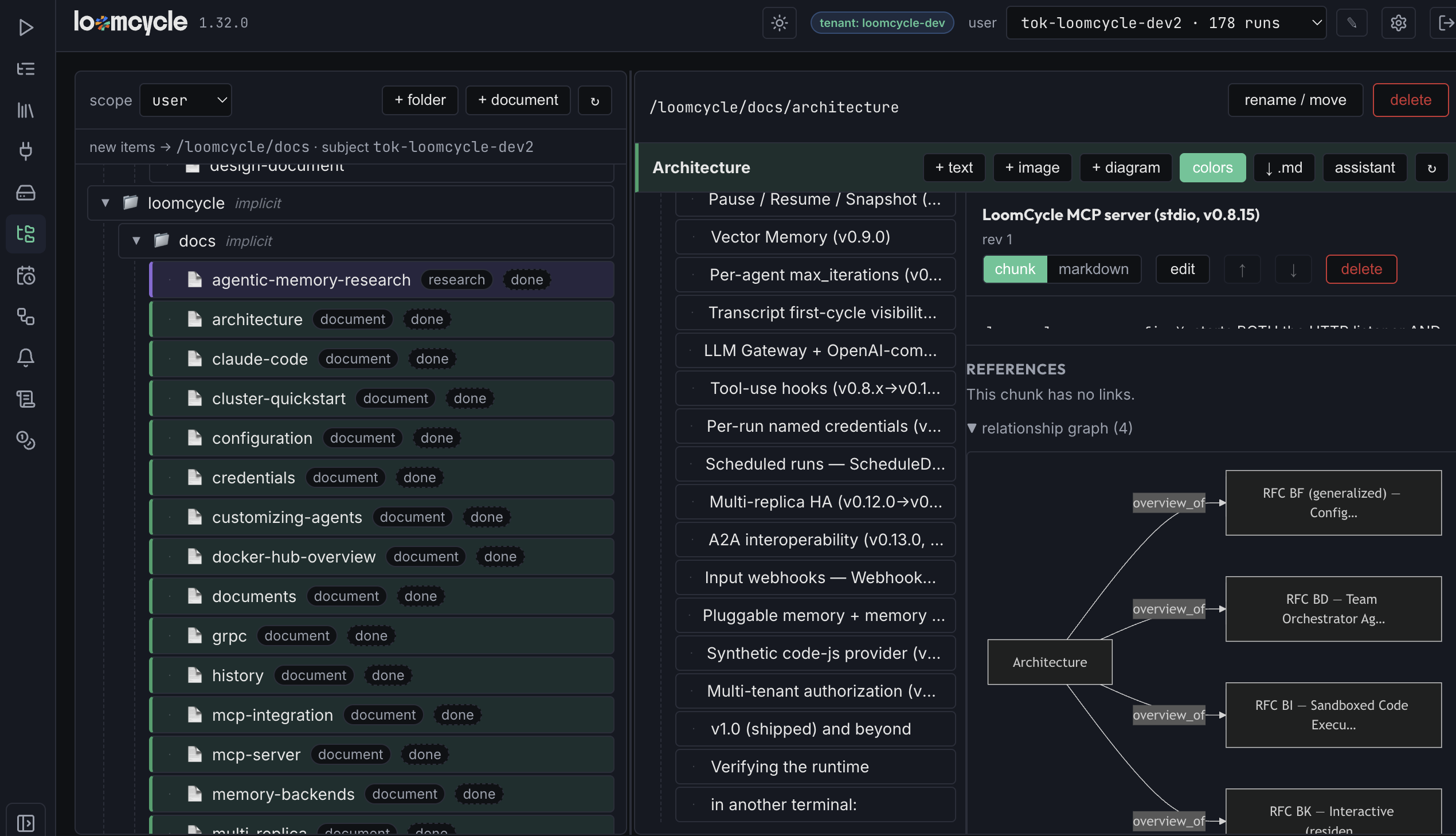Toggle the light/dark theme sun icon
Image resolution: width=1456 pixels, height=836 pixels.
779,23
